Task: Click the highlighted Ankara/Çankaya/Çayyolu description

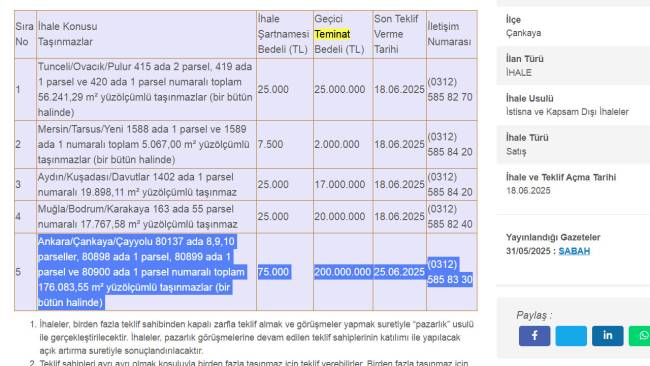Action: pos(141,272)
